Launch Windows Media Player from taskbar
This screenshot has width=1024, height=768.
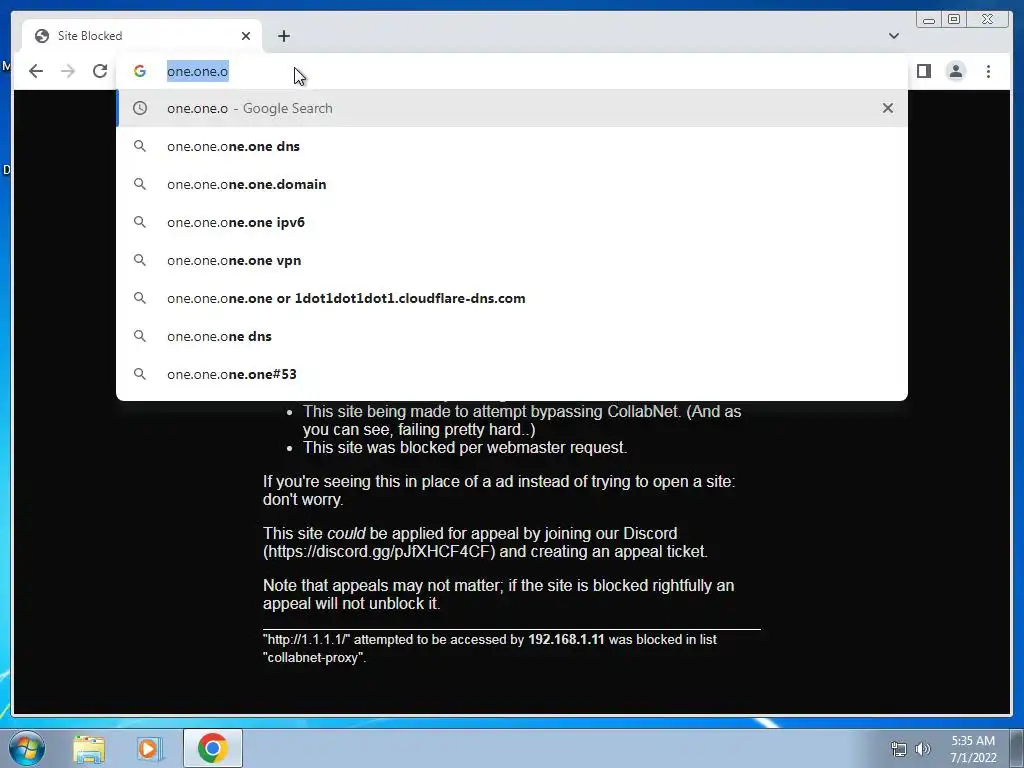pos(149,749)
